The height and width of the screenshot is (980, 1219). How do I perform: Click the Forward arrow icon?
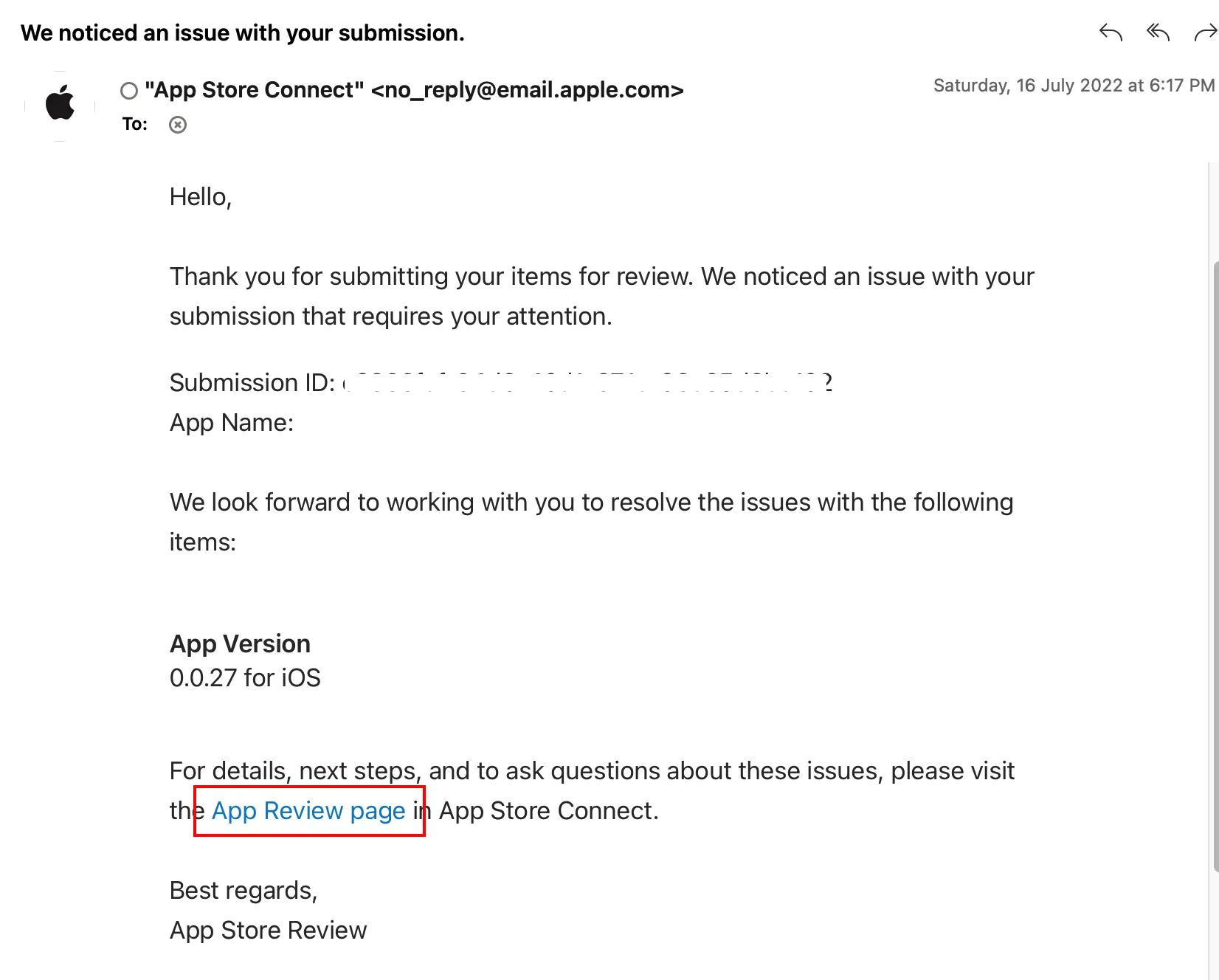pyautogui.click(x=1205, y=32)
